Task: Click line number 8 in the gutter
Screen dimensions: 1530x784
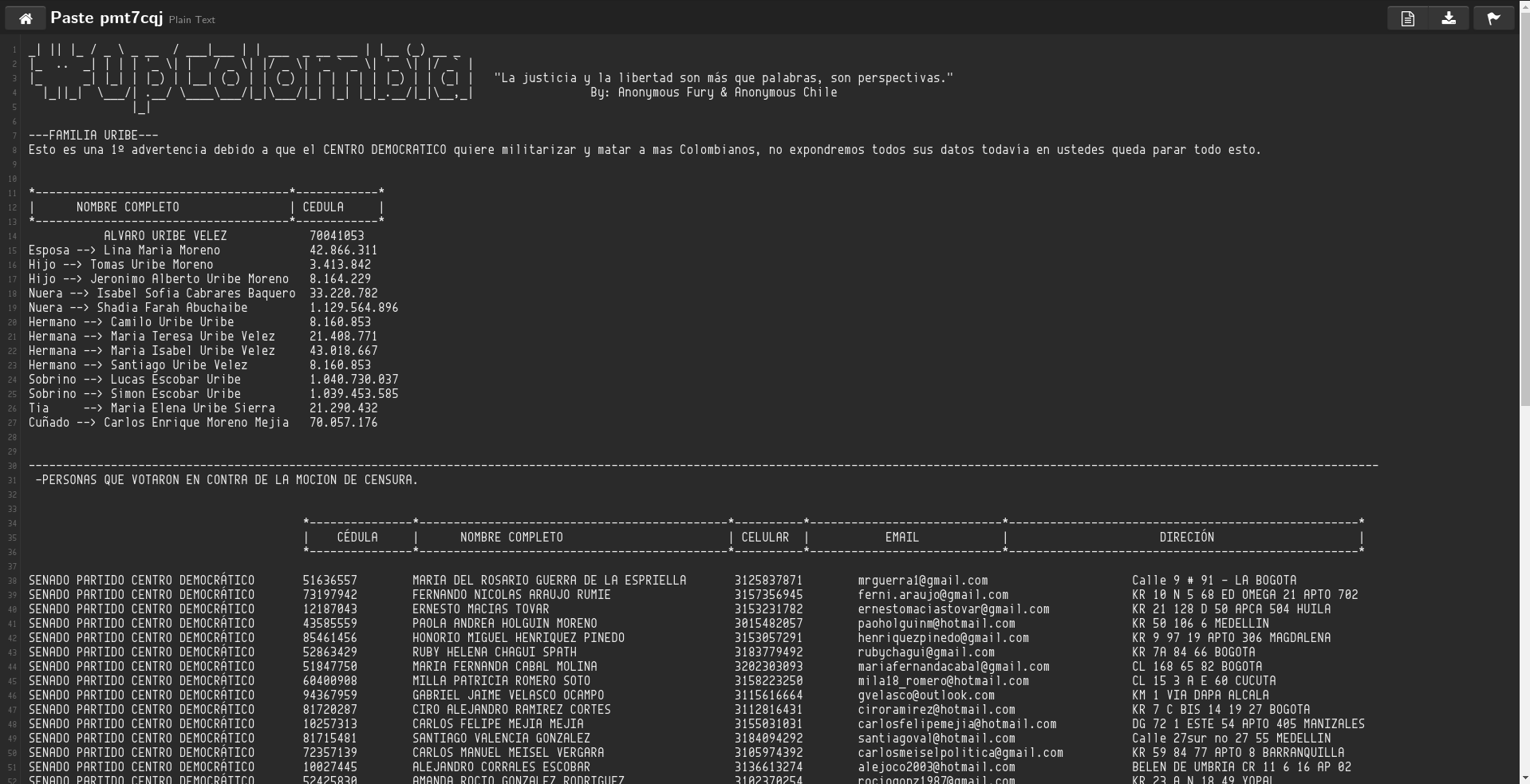Action: (14, 151)
